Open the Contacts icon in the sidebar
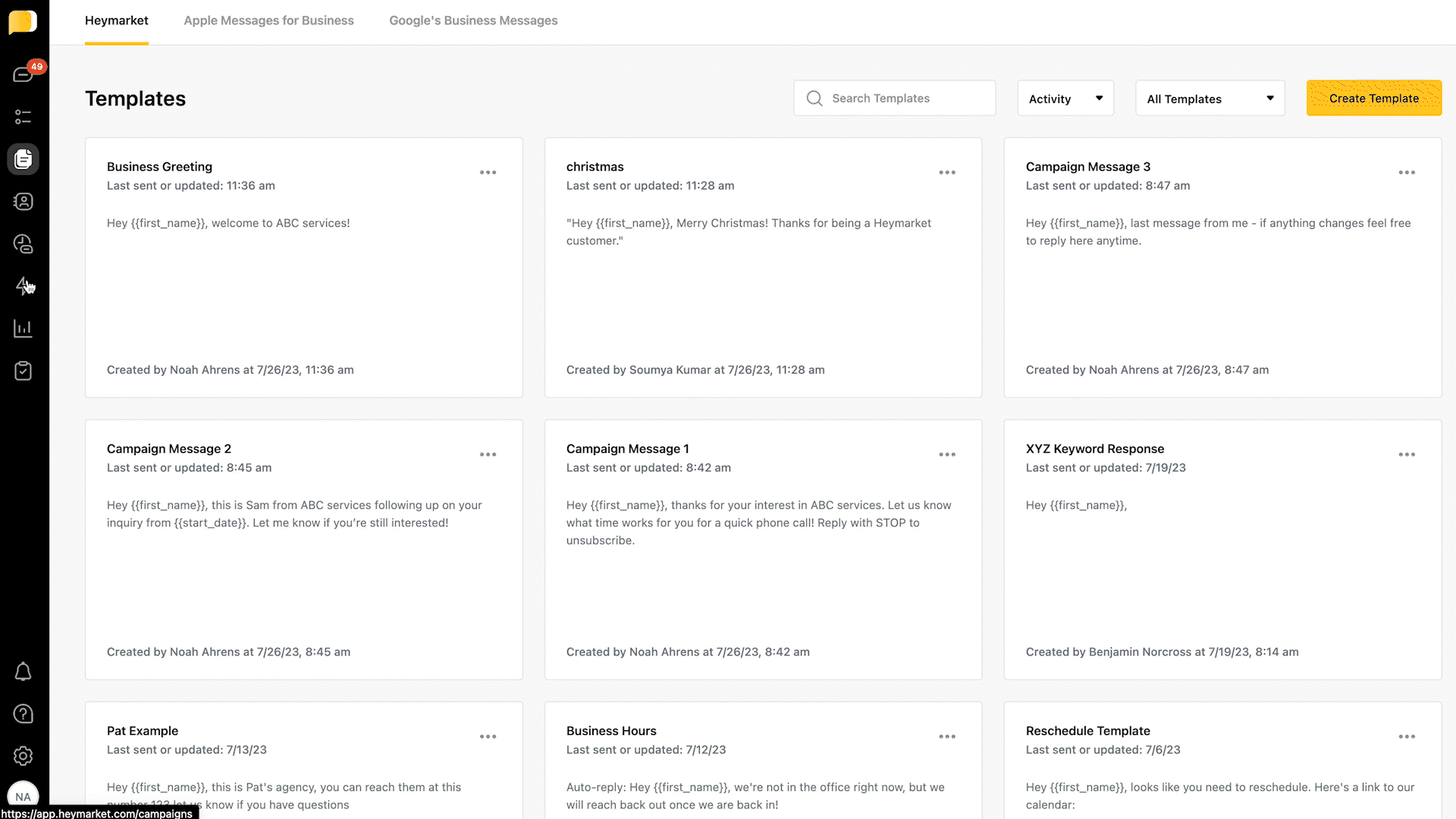This screenshot has height=819, width=1456. [x=24, y=202]
